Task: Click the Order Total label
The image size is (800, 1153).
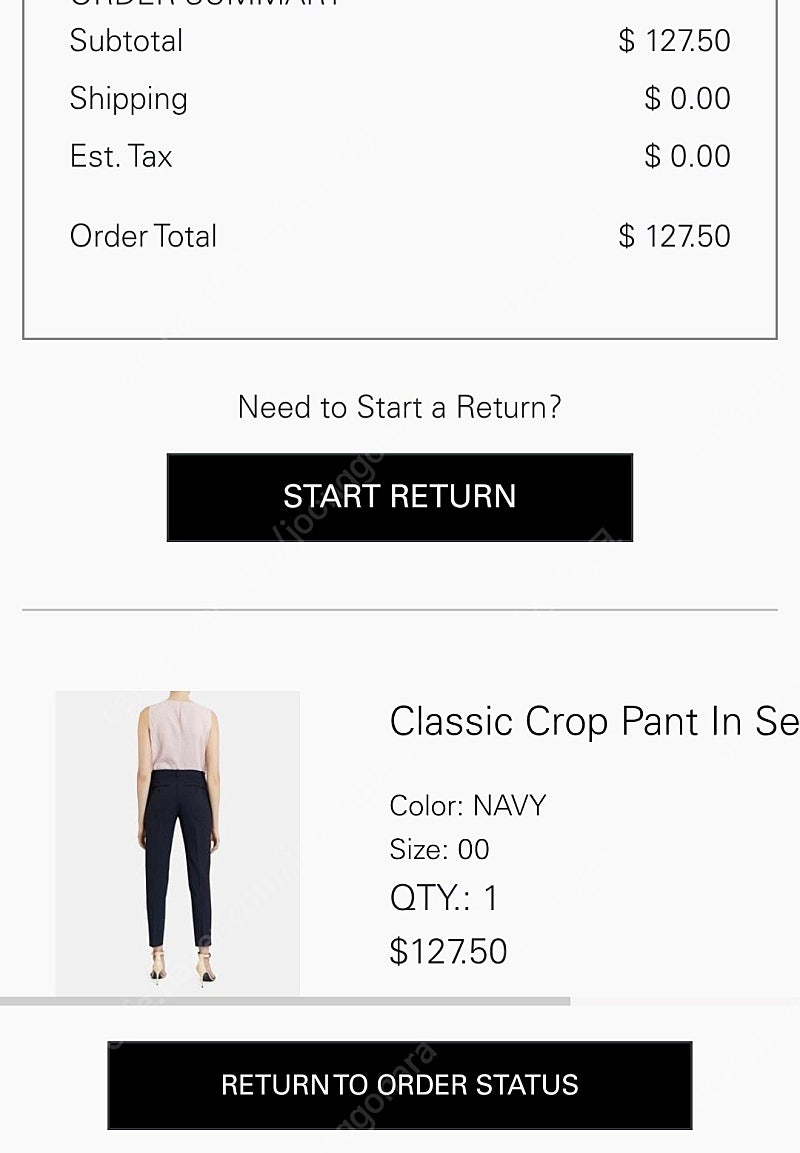Action: click(x=143, y=236)
